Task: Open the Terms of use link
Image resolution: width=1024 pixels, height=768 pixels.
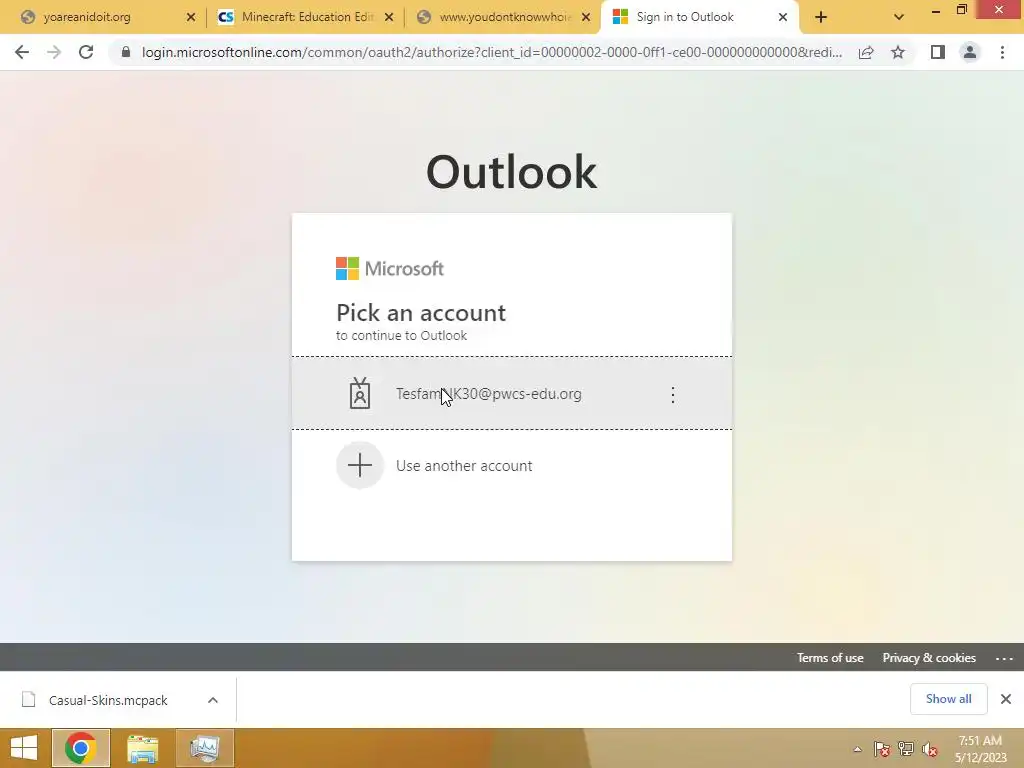Action: pos(830,658)
